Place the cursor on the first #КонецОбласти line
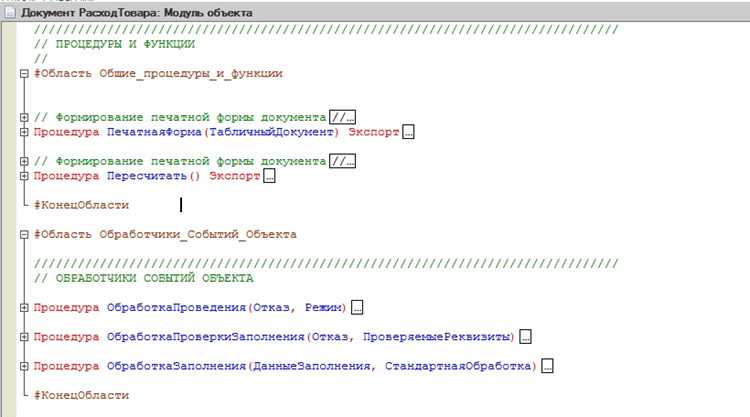The height and width of the screenshot is (417, 750). click(x=81, y=205)
